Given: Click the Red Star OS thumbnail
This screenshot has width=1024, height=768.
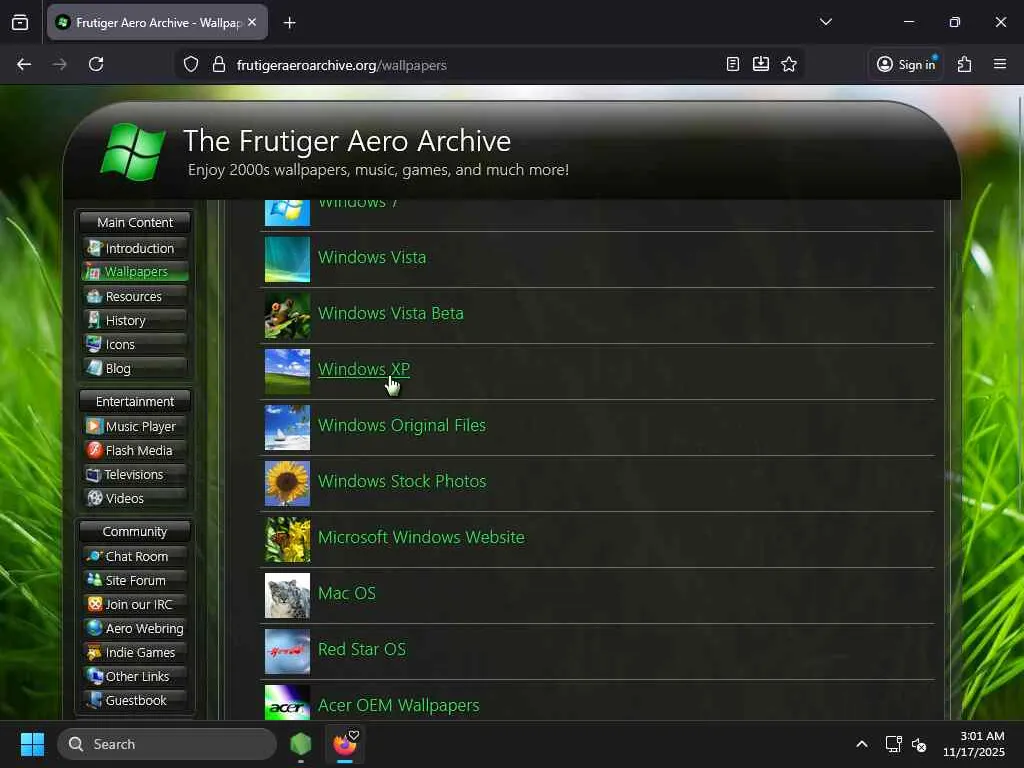Looking at the screenshot, I should pos(287,652).
